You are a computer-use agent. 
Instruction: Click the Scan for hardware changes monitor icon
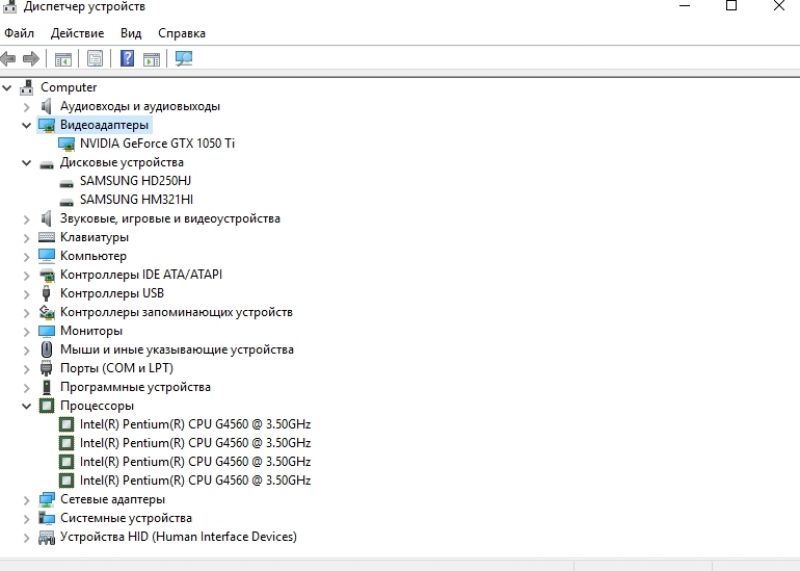pos(184,59)
